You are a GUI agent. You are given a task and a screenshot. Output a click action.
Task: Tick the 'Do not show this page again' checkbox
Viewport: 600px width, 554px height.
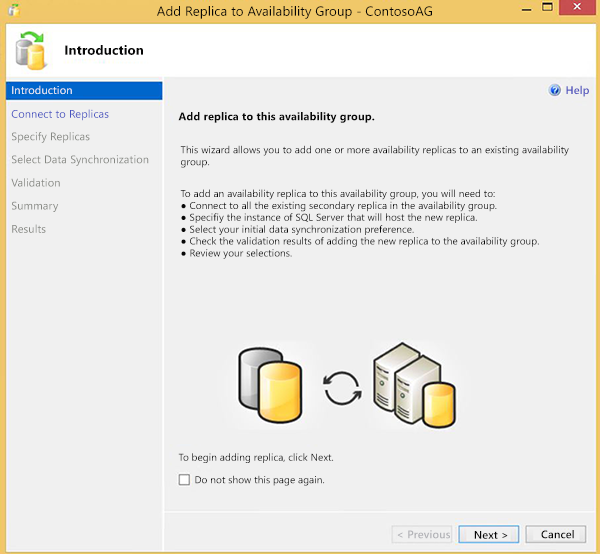[184, 480]
